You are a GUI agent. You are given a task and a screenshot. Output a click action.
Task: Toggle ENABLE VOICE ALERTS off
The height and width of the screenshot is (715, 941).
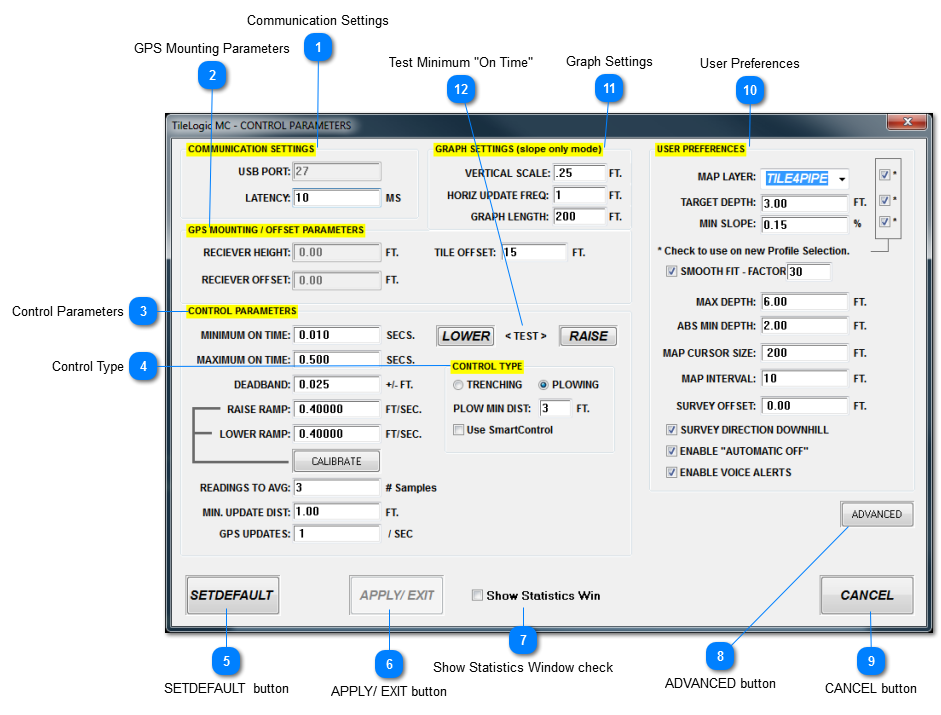click(670, 472)
